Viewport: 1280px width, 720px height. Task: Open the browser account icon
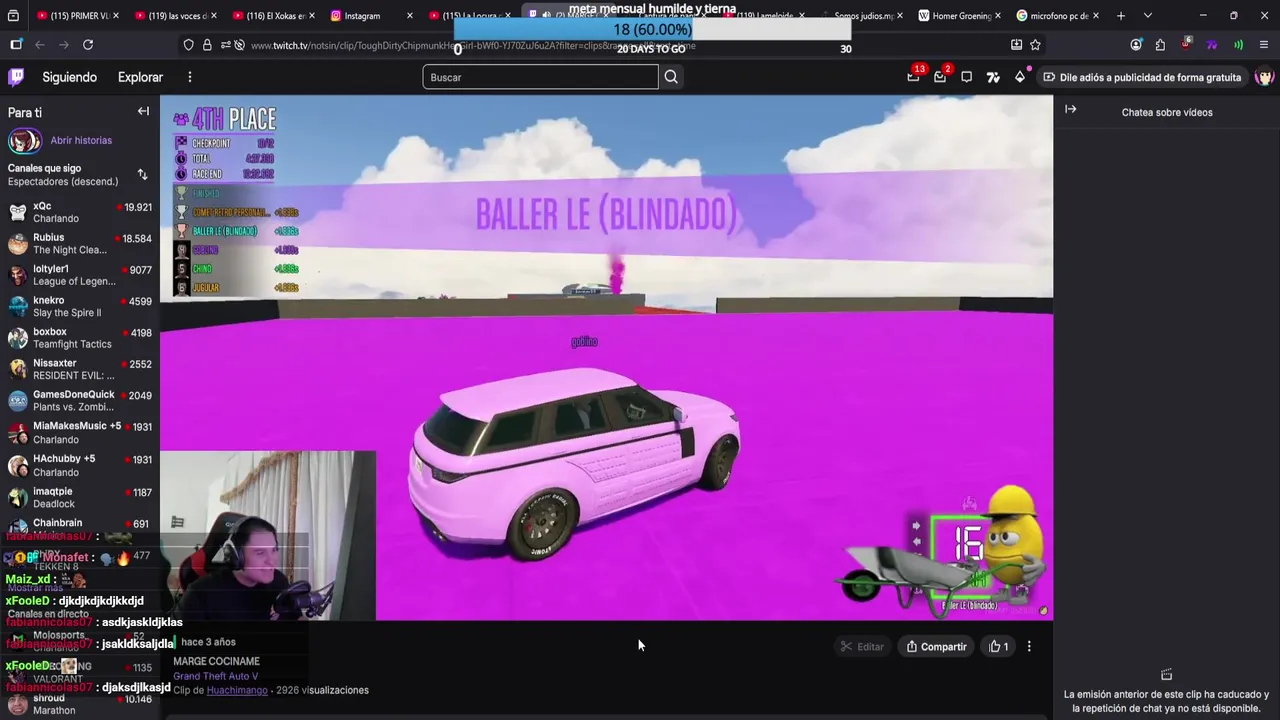(x=1136, y=45)
